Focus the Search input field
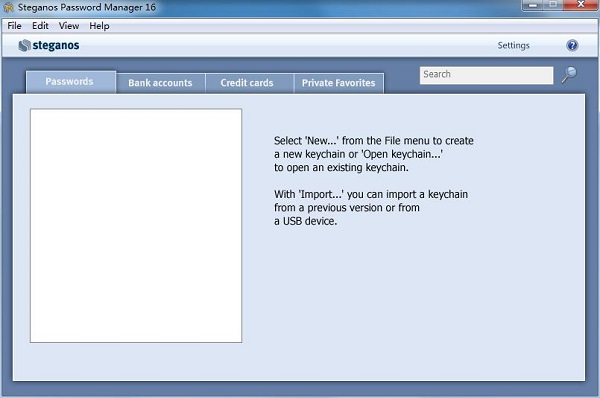This screenshot has width=600, height=398. [x=486, y=75]
